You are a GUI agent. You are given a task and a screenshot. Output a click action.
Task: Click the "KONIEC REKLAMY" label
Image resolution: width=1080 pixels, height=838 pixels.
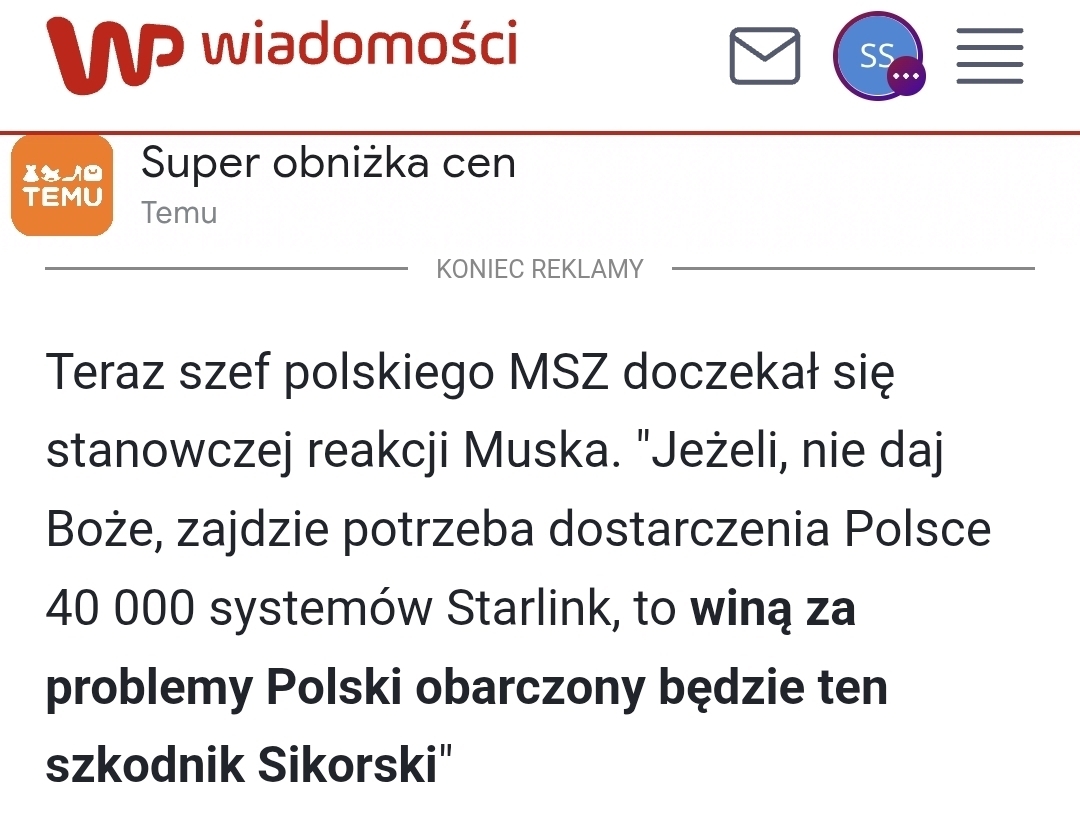point(539,269)
